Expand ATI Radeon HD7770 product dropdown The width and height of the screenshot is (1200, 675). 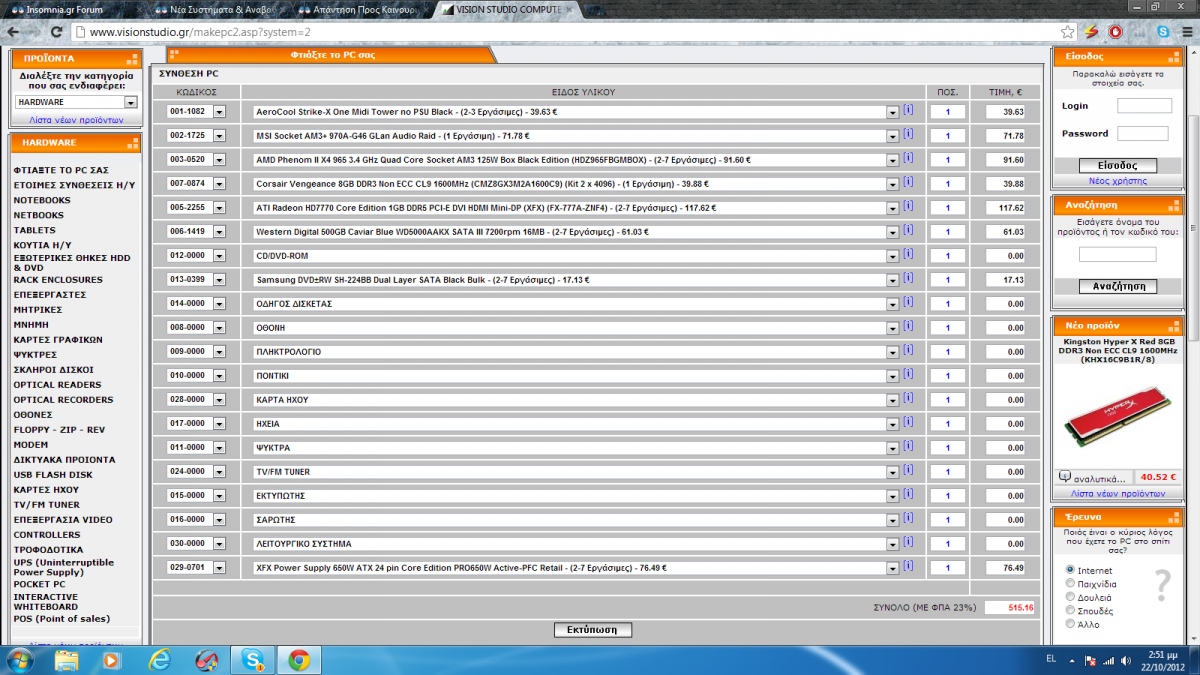coord(893,208)
